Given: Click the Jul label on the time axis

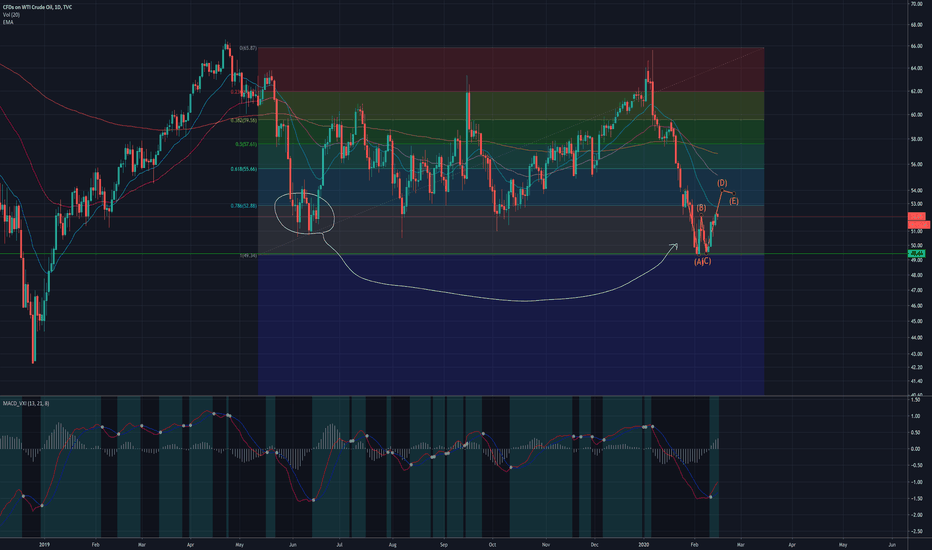Looking at the screenshot, I should coord(339,544).
